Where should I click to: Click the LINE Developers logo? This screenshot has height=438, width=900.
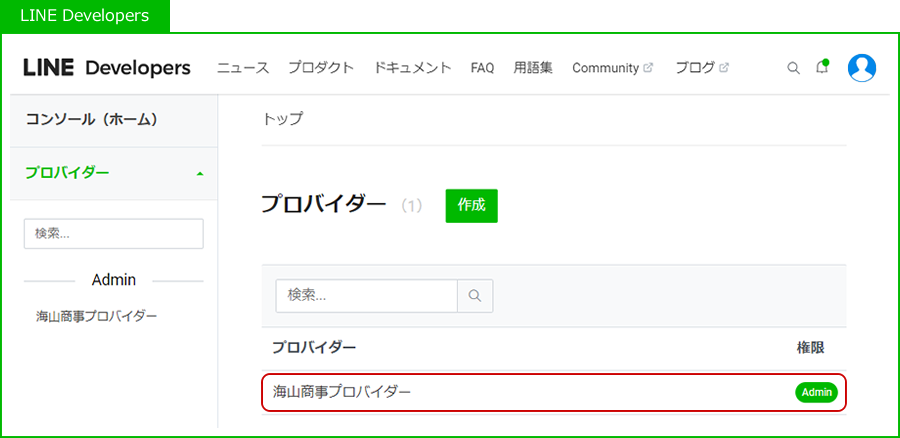point(107,68)
